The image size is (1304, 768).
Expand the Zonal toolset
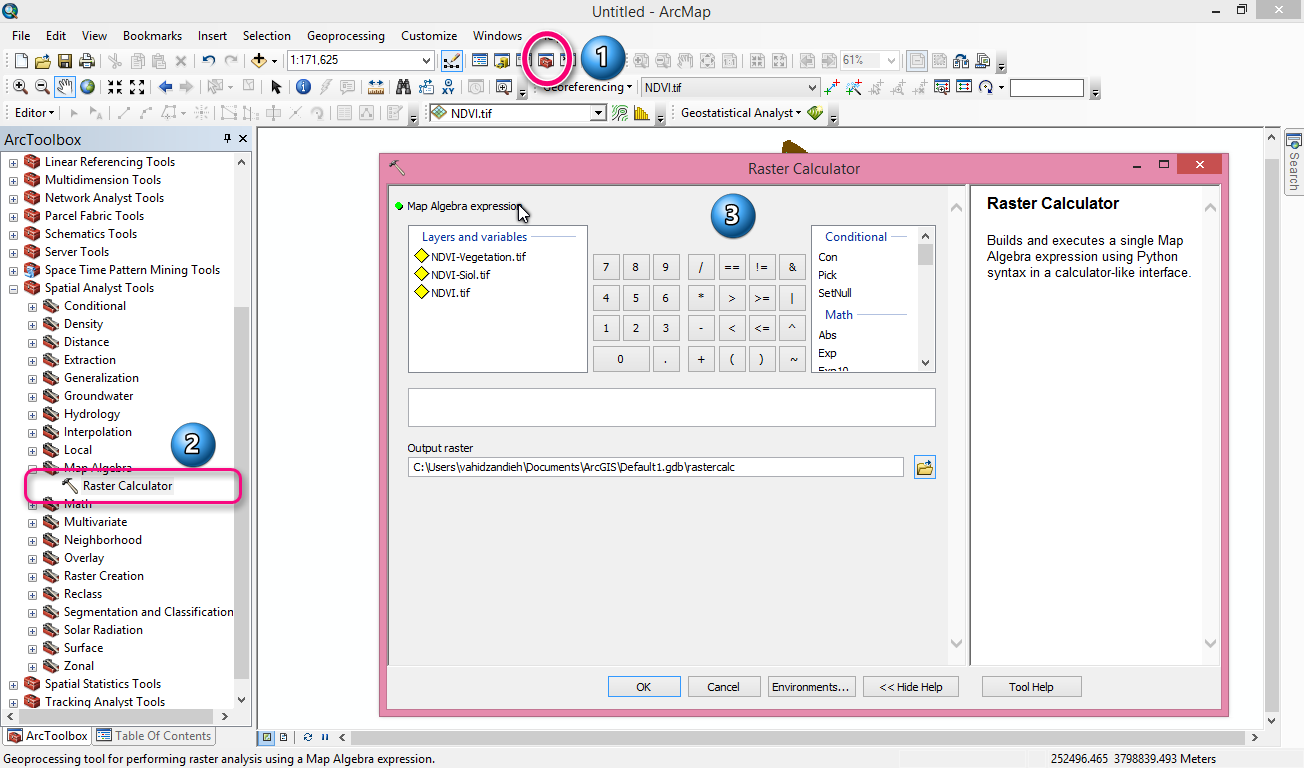click(x=32, y=666)
